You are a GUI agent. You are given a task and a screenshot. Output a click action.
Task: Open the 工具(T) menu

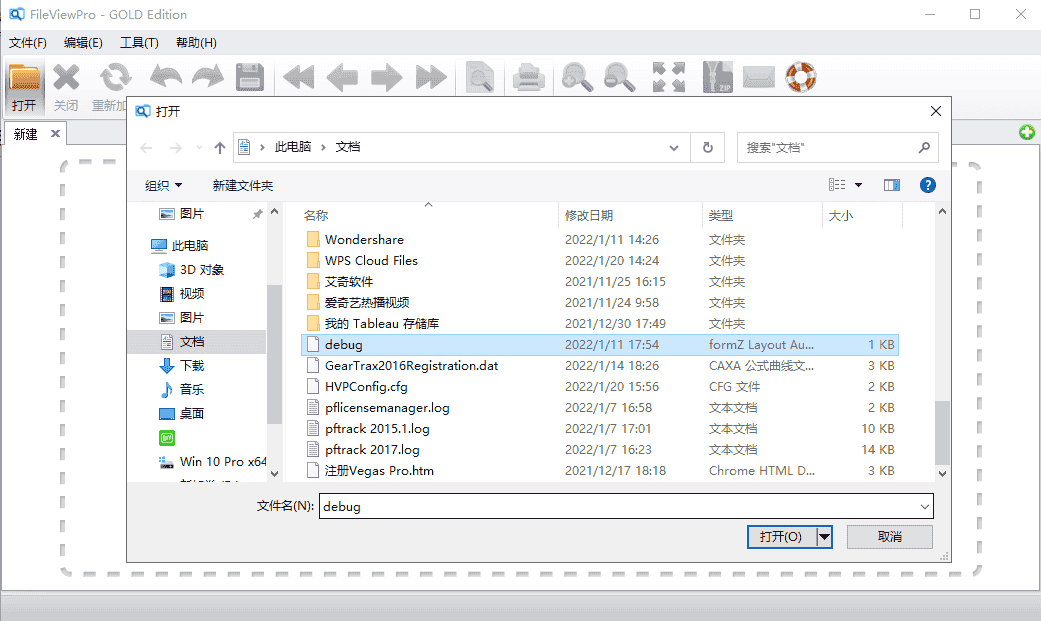click(139, 42)
